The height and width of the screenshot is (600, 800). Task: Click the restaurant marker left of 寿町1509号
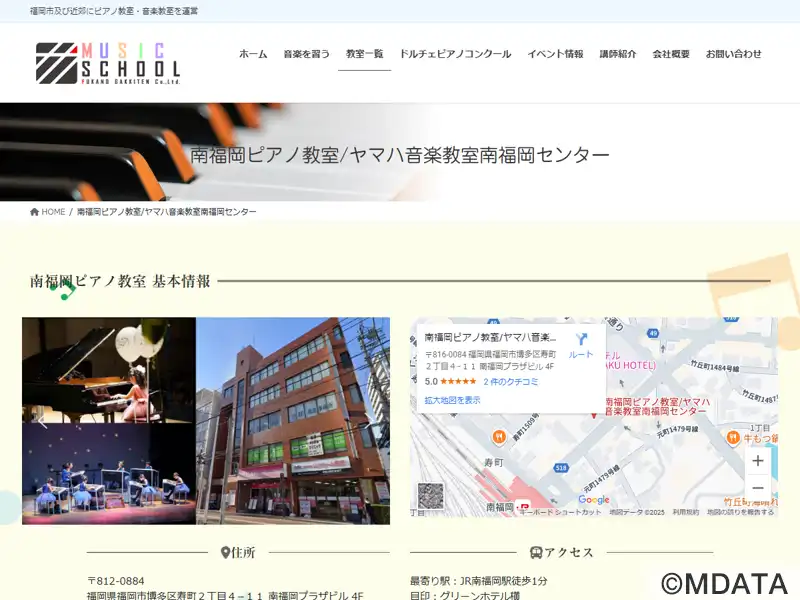click(x=498, y=437)
